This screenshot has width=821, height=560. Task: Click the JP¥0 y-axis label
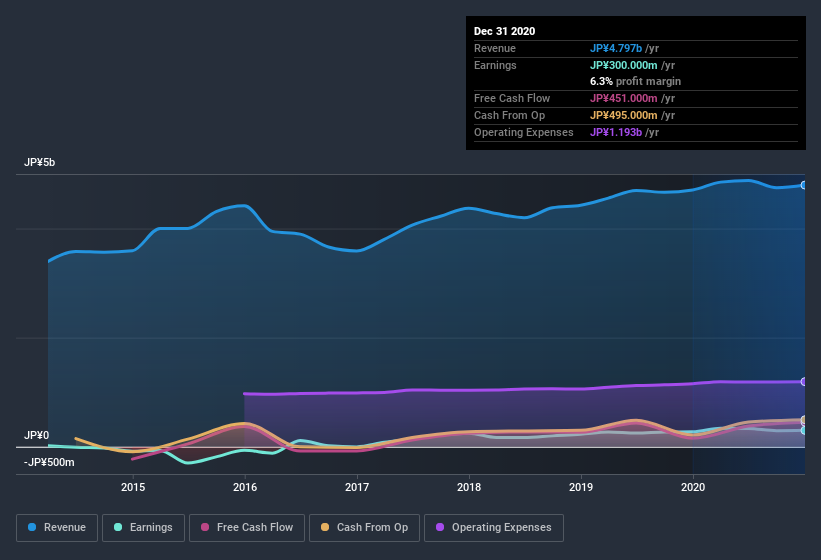coord(37,435)
